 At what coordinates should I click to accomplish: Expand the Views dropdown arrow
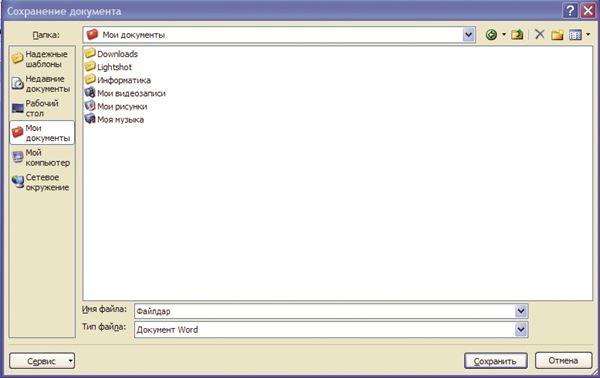coord(588,35)
